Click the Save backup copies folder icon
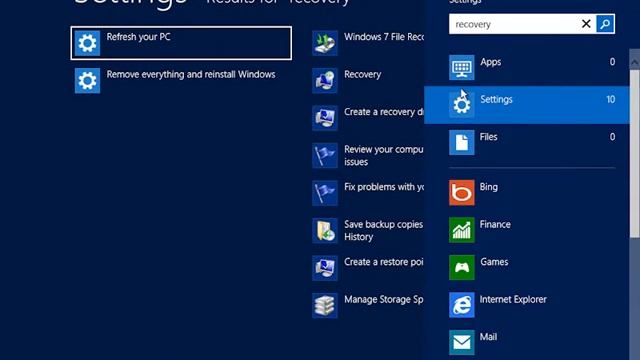Image resolution: width=640 pixels, height=360 pixels. (x=325, y=231)
